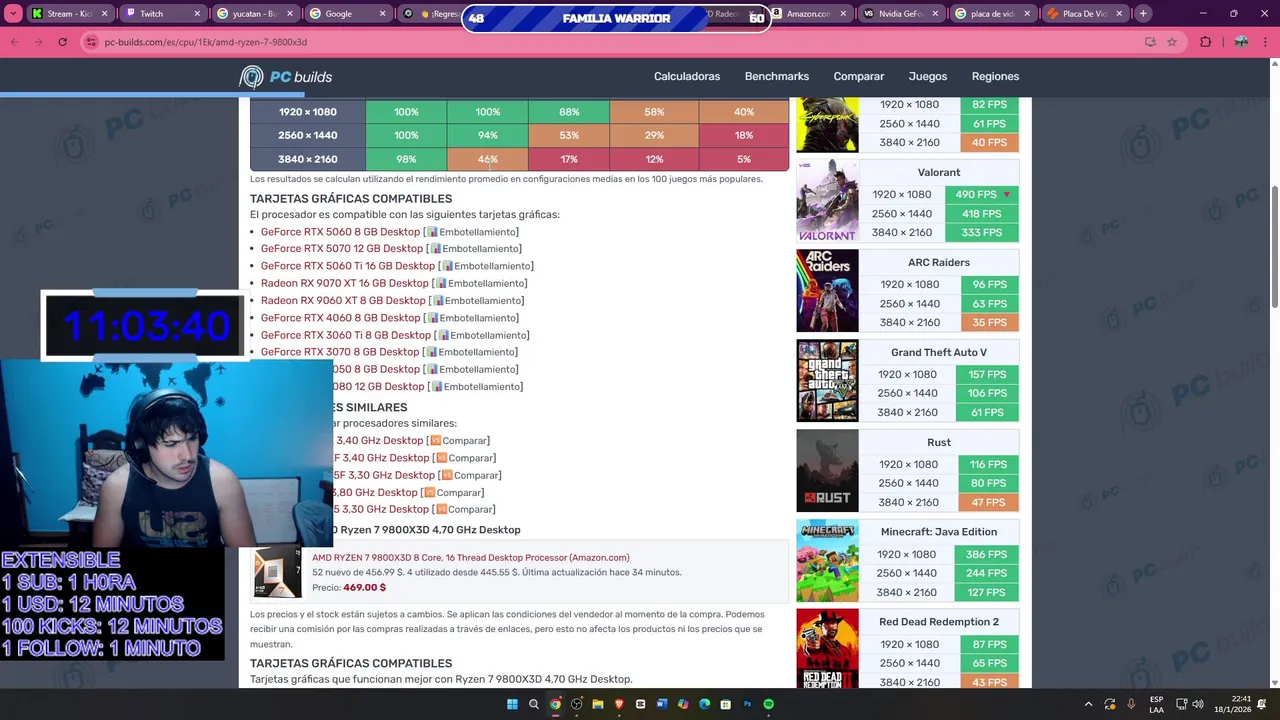Image resolution: width=1280 pixels, height=720 pixels.
Task: Open the AMD Ryzen 7 9800X3D Amazon link
Action: point(470,558)
